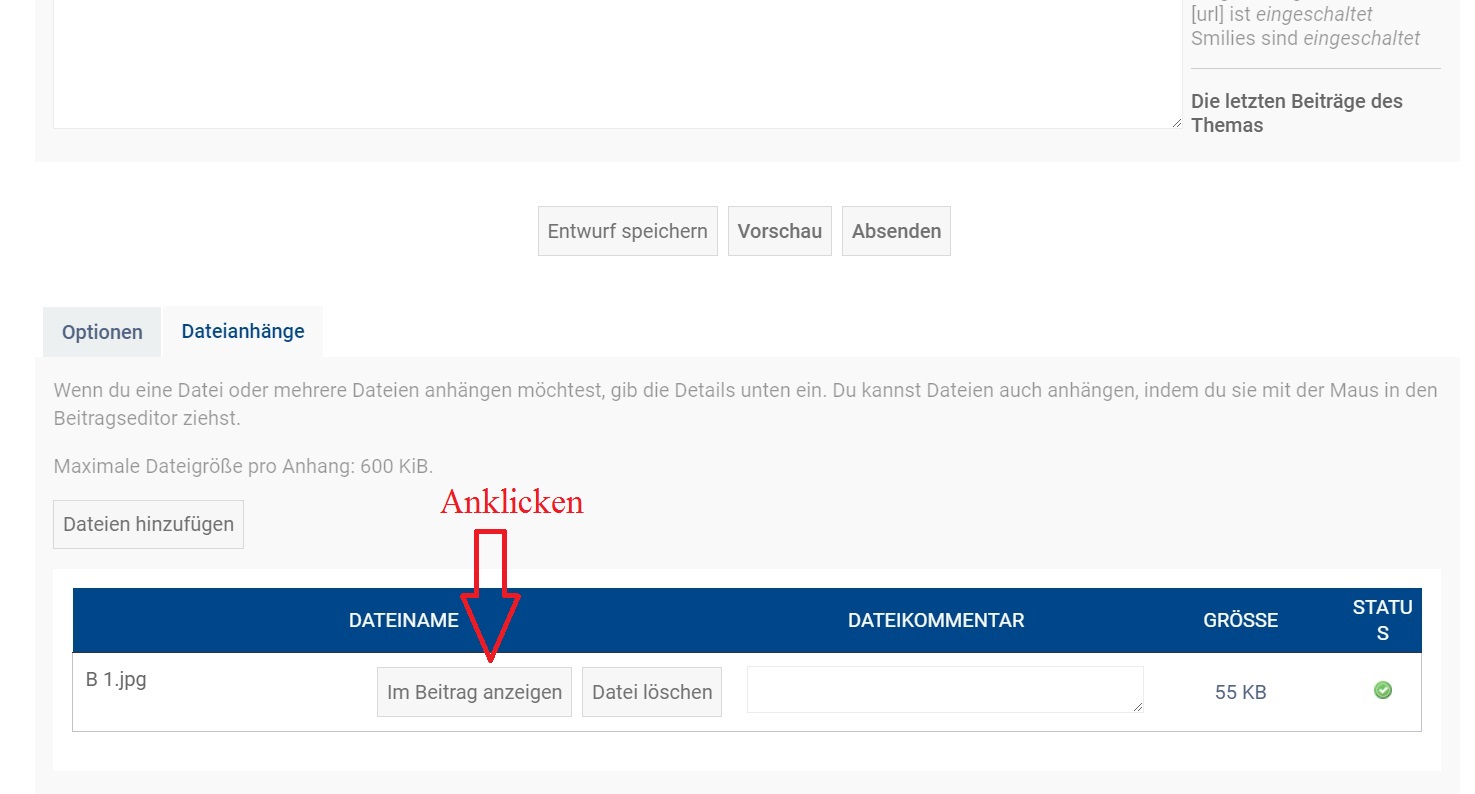Open the Vorschau preview of the post
Screen dimensions: 1475x794
point(779,231)
